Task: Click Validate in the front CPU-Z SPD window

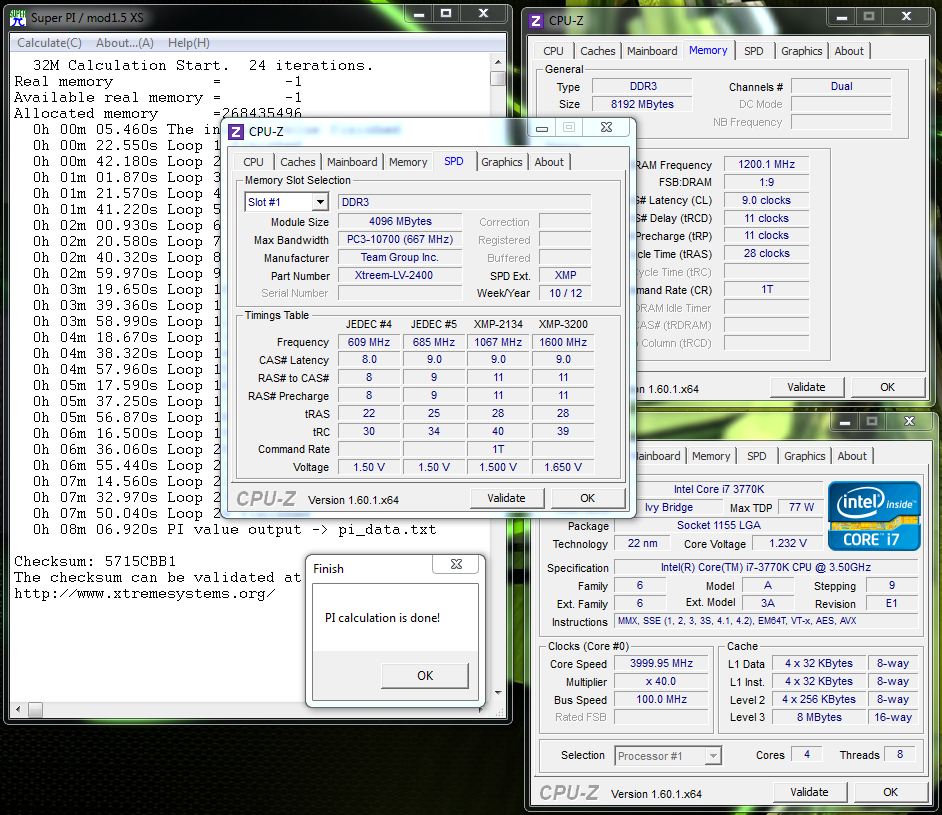Action: click(x=506, y=498)
